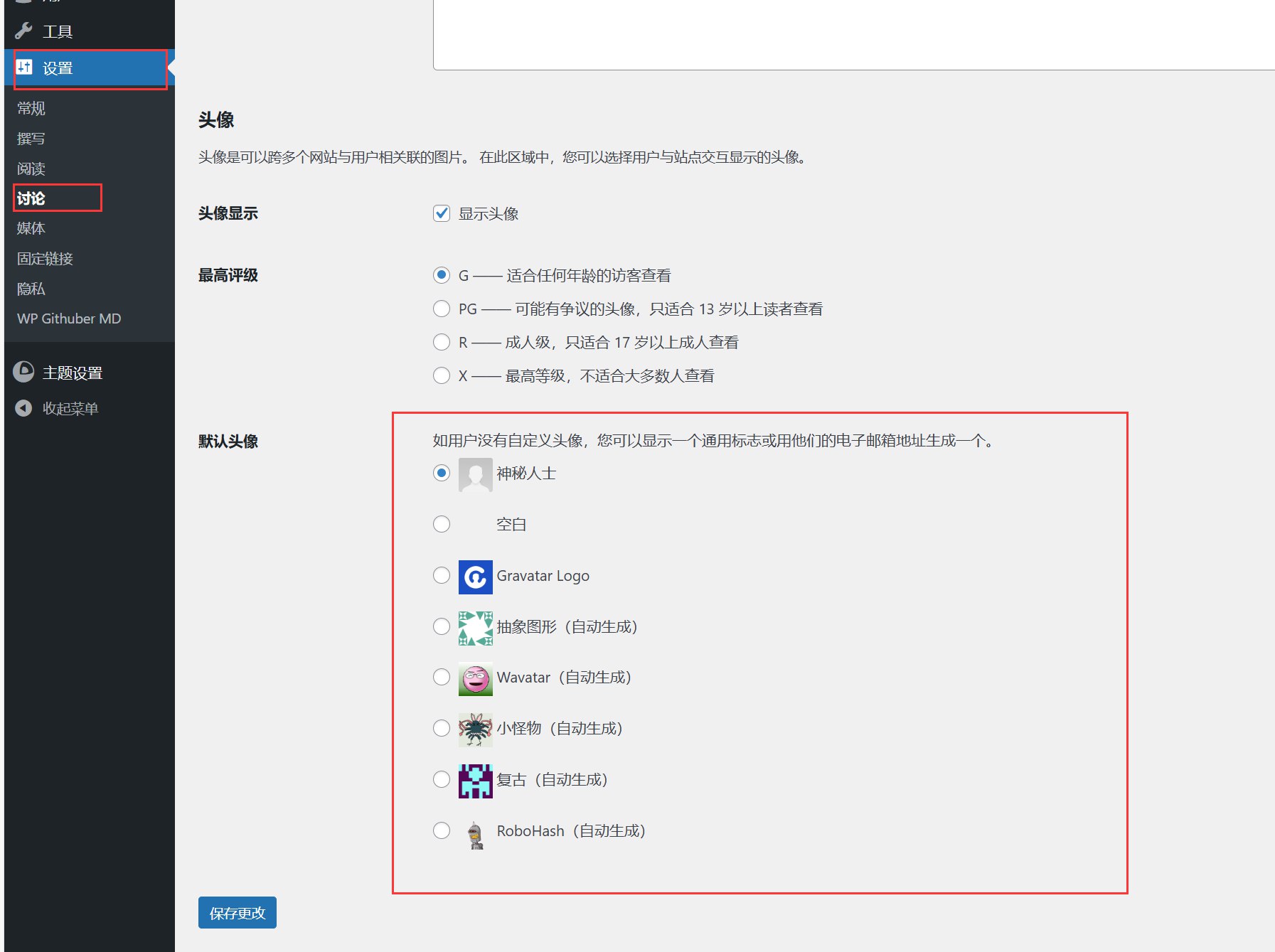Uncheck the 显示头像 checkbox
Viewport: 1275px width, 952px height.
click(x=442, y=213)
